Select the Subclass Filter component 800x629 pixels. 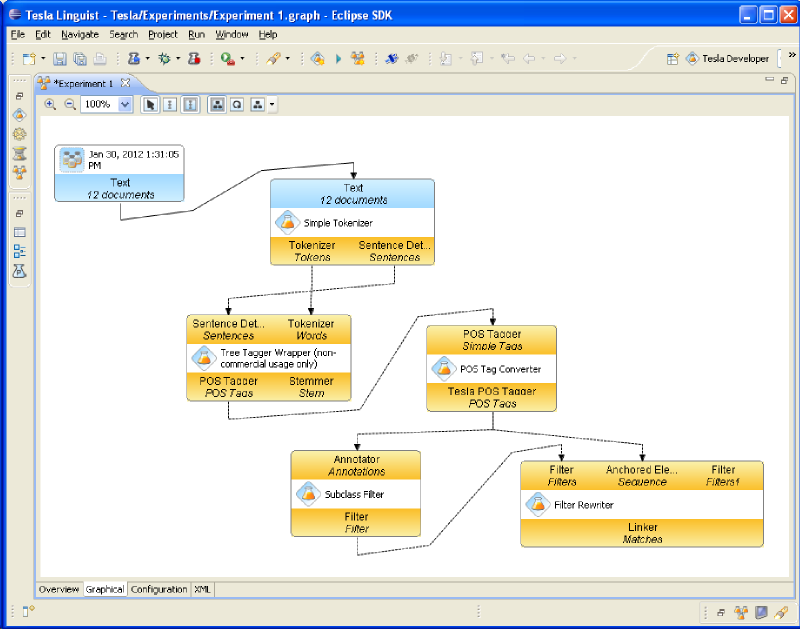pyautogui.click(x=356, y=494)
